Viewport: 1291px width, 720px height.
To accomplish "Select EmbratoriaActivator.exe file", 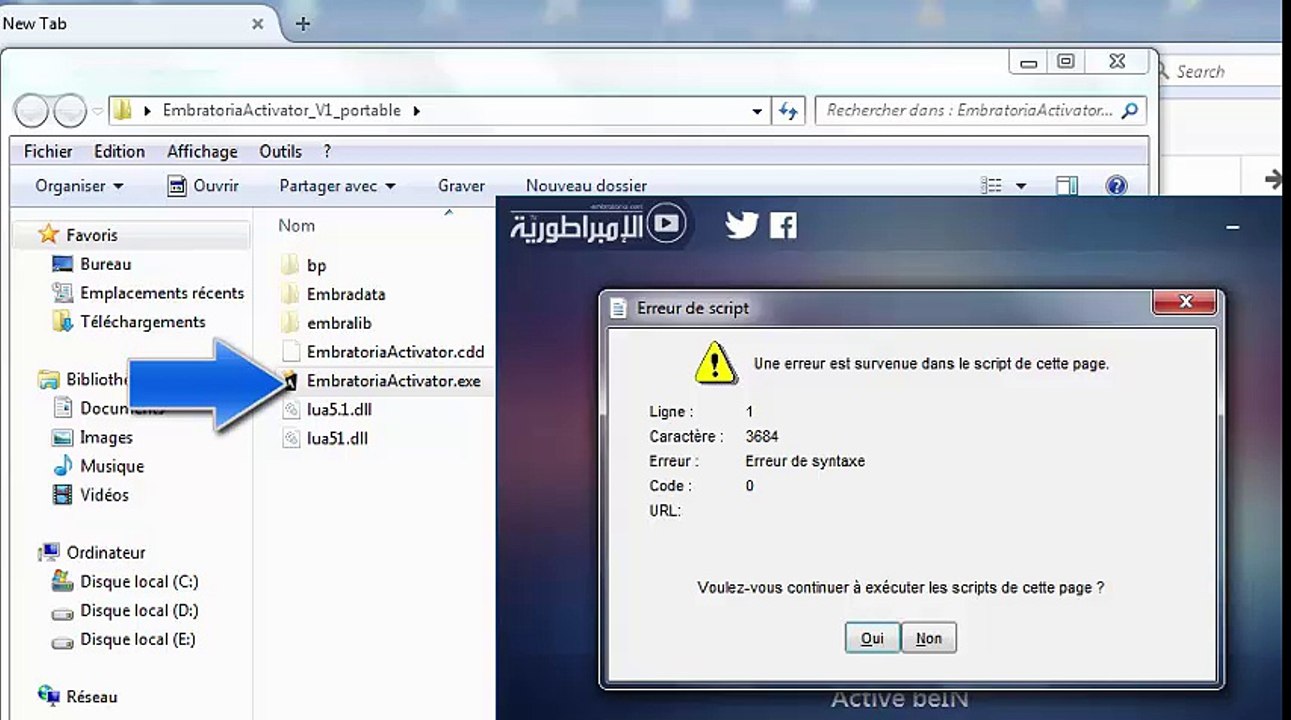I will tap(394, 381).
